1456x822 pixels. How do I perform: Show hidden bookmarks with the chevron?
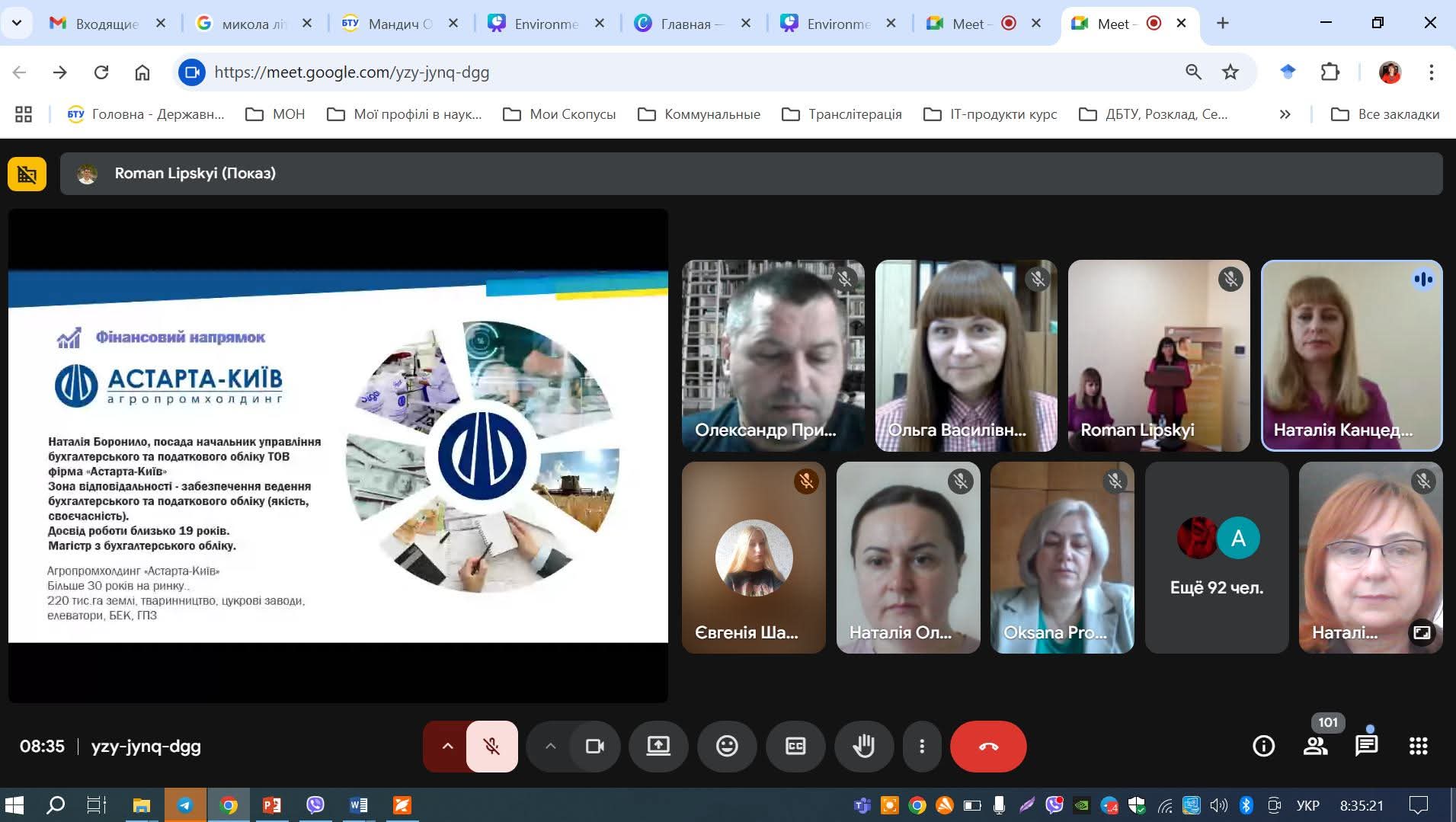pyautogui.click(x=1285, y=114)
